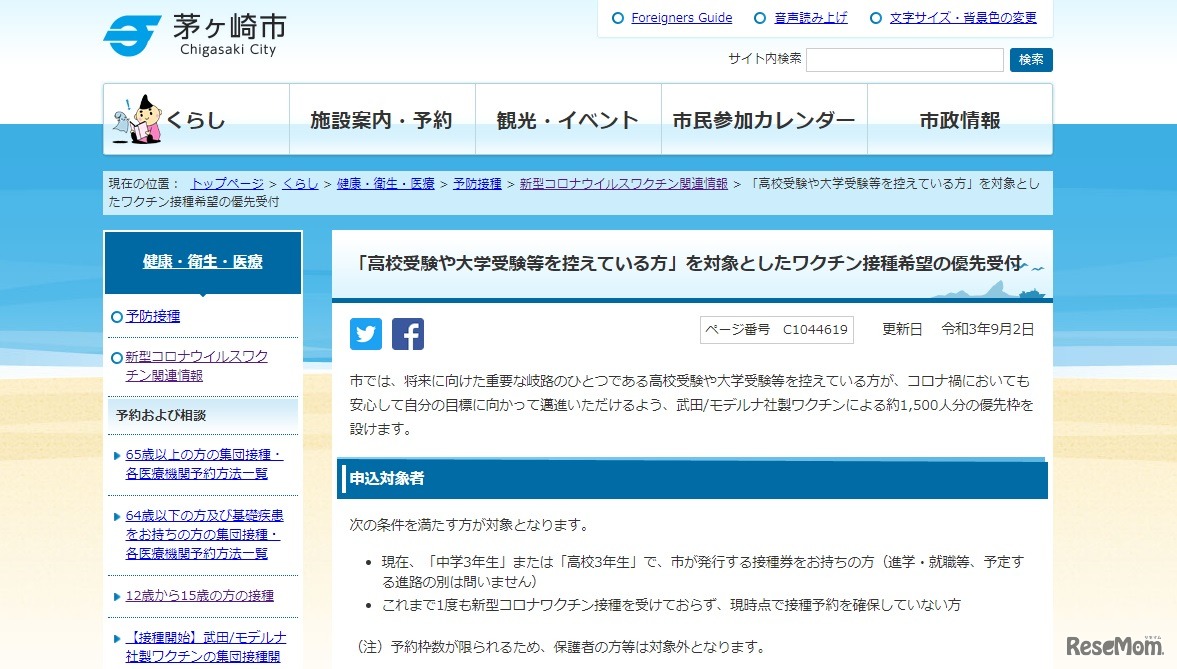This screenshot has height=669, width=1177.
Task: Expand 武田/モデルナ社製ワクチンの集団接種 entry
Action: coord(203,645)
